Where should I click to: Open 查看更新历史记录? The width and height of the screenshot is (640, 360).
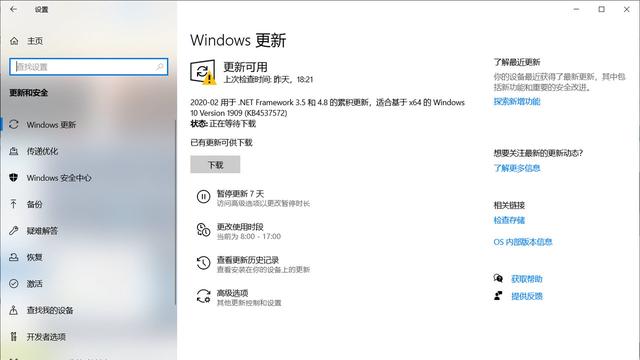[x=253, y=264]
